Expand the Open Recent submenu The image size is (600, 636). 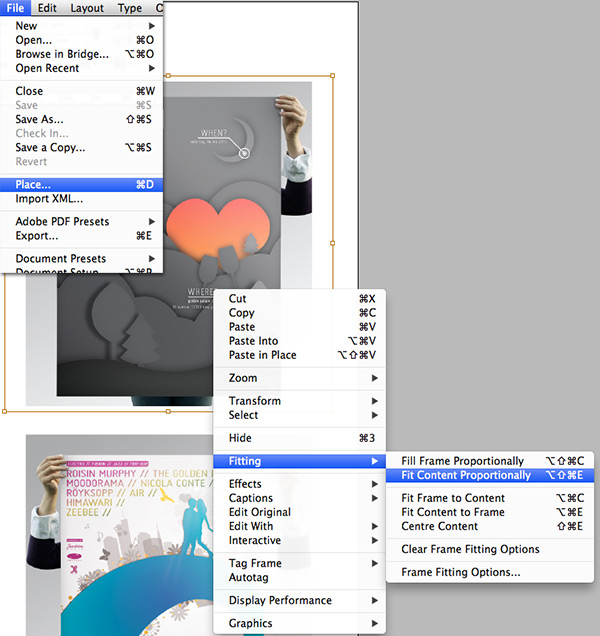[x=82, y=68]
